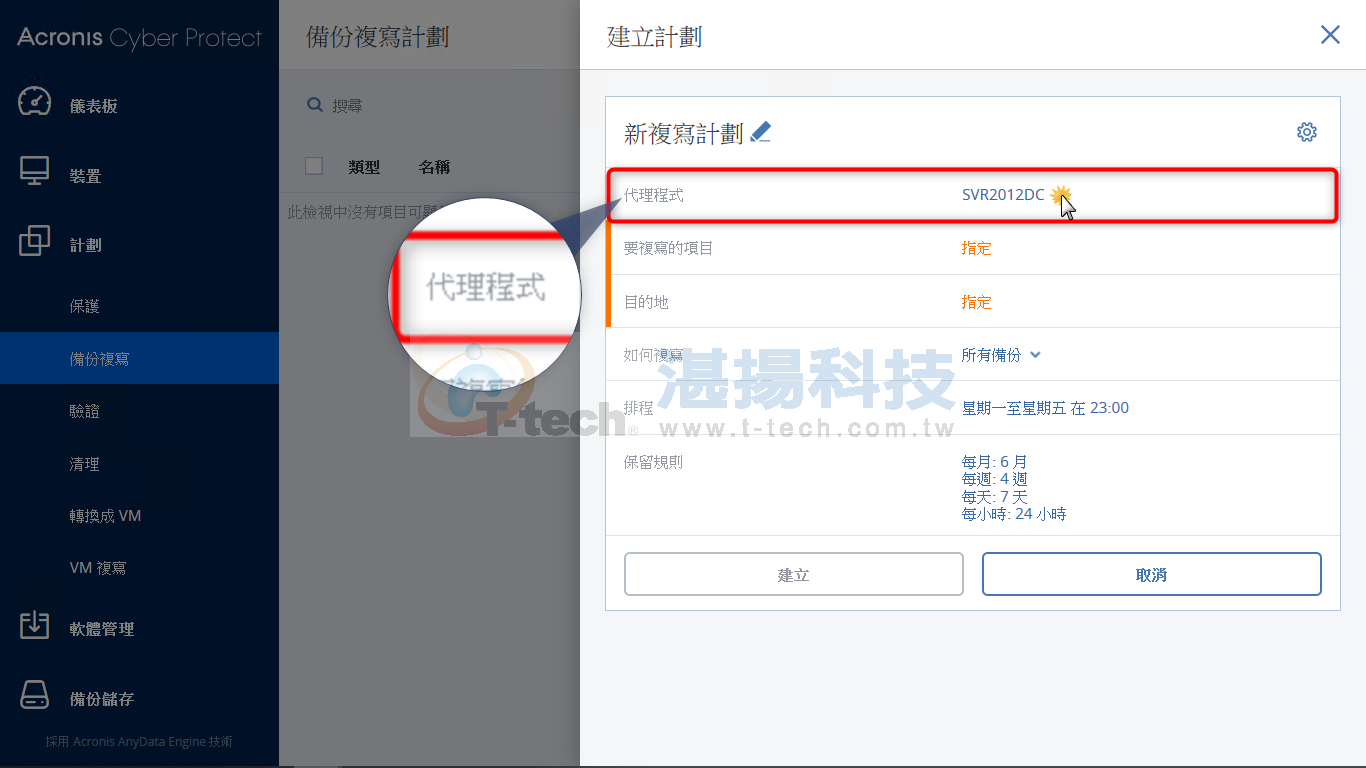The image size is (1366, 768).
Task: Click the download box icon for 軟體管理
Action: click(x=35, y=625)
